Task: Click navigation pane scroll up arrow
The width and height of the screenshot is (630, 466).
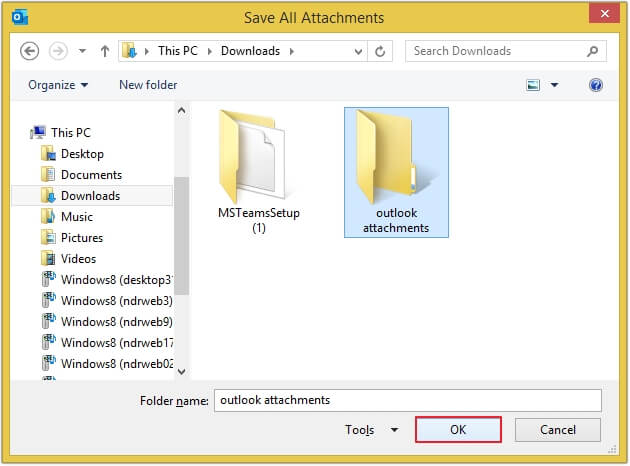Action: 182,110
